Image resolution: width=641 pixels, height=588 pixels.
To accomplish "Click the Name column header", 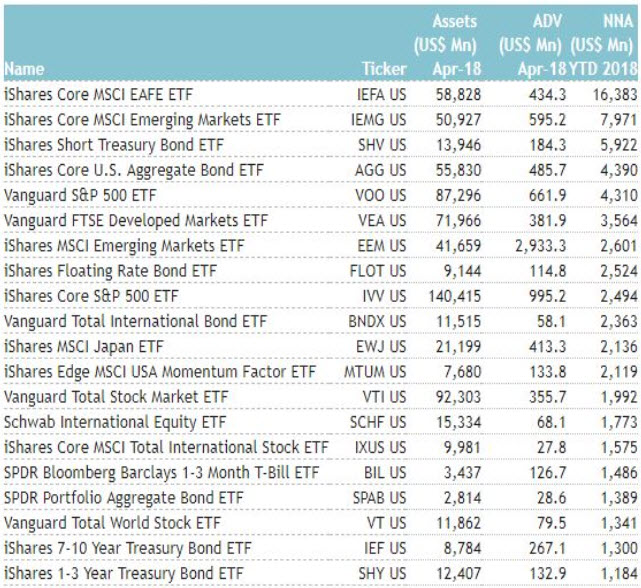I will pyautogui.click(x=25, y=69).
